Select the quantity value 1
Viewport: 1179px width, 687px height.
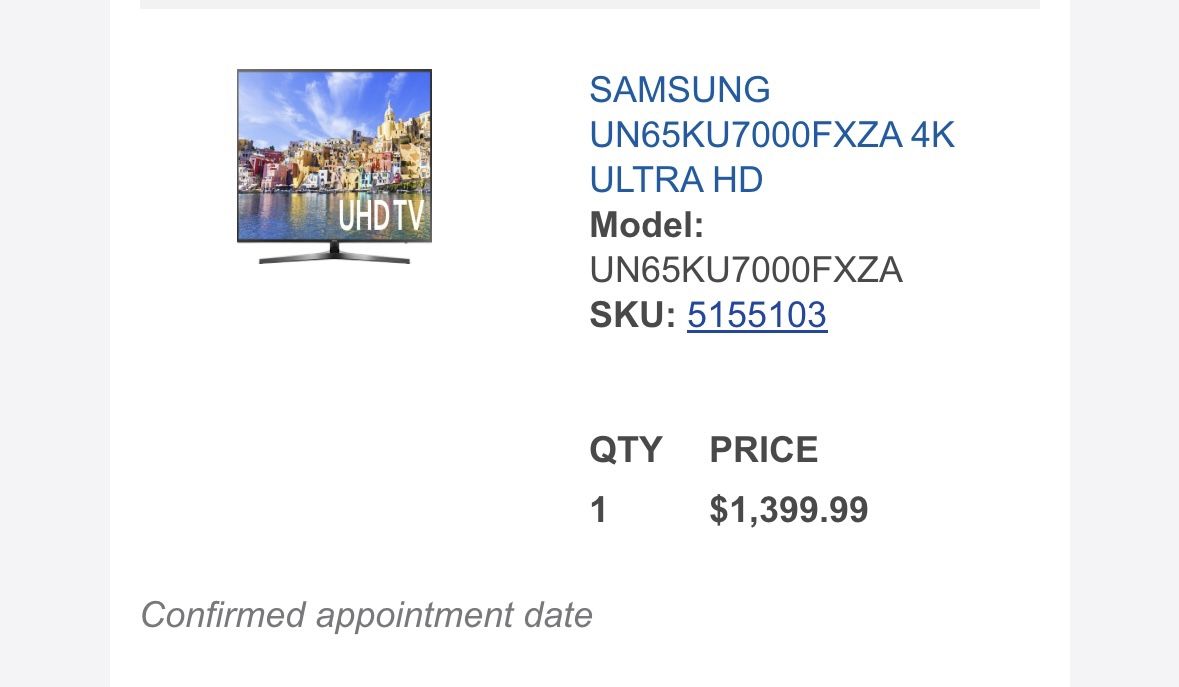[598, 510]
